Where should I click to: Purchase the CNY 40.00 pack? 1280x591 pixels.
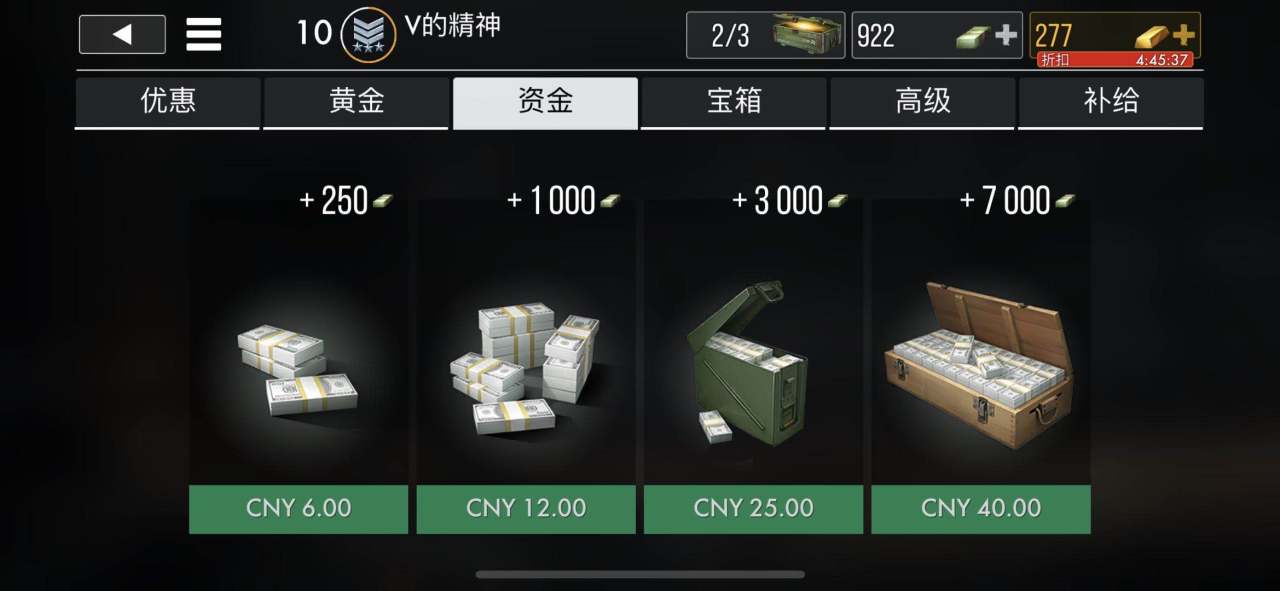click(x=980, y=509)
